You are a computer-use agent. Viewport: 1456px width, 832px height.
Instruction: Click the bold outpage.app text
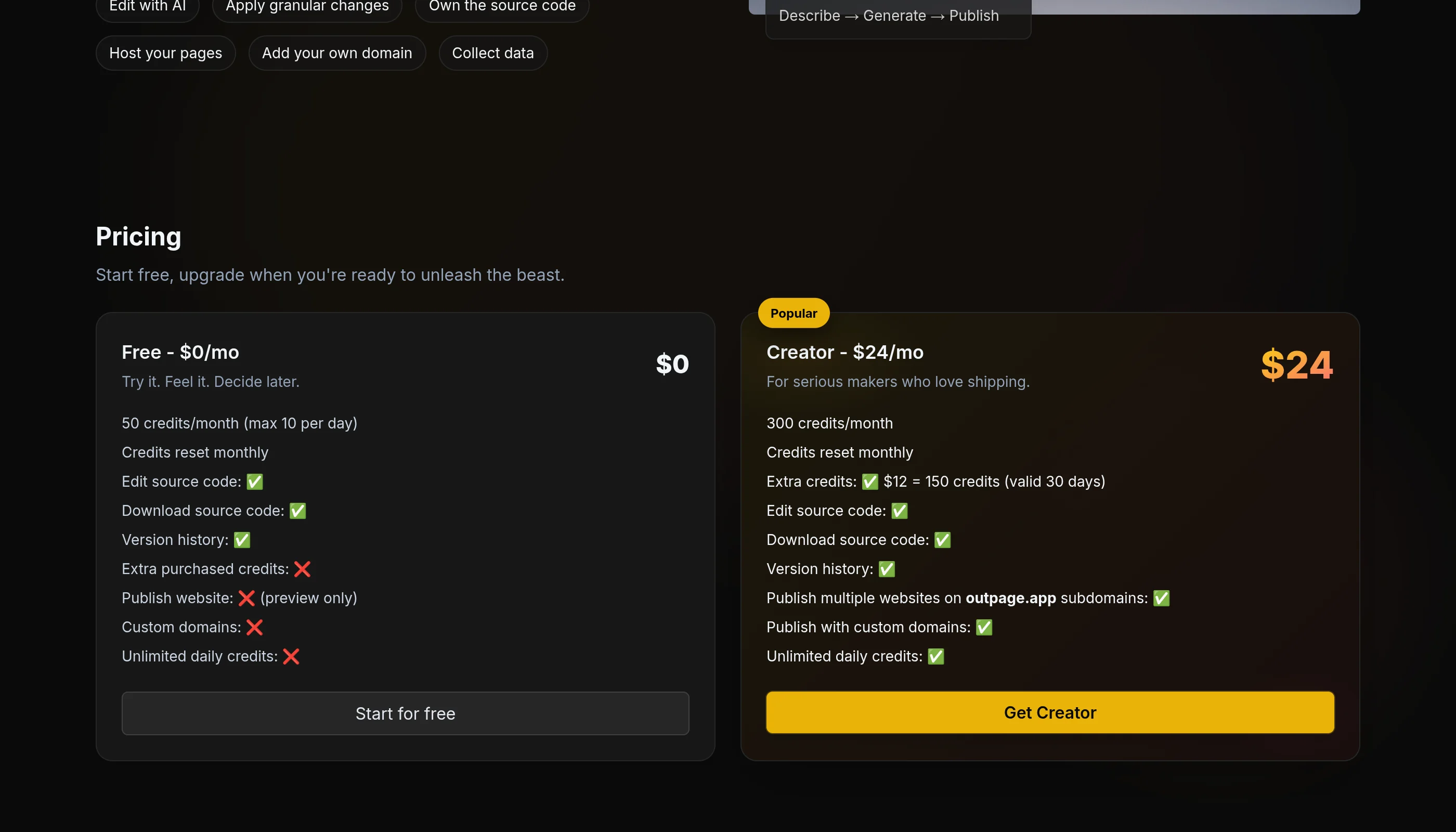tap(1010, 599)
